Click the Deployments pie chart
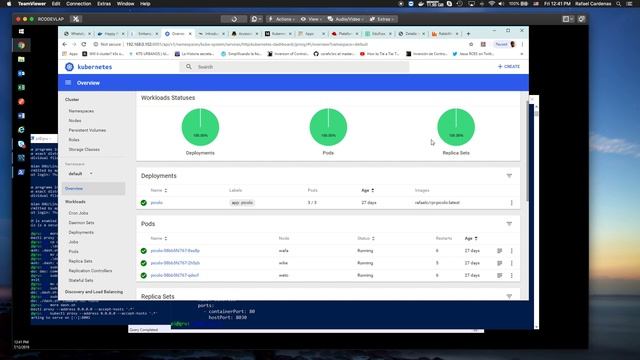Image resolution: width=640 pixels, height=360 pixels. tap(200, 127)
